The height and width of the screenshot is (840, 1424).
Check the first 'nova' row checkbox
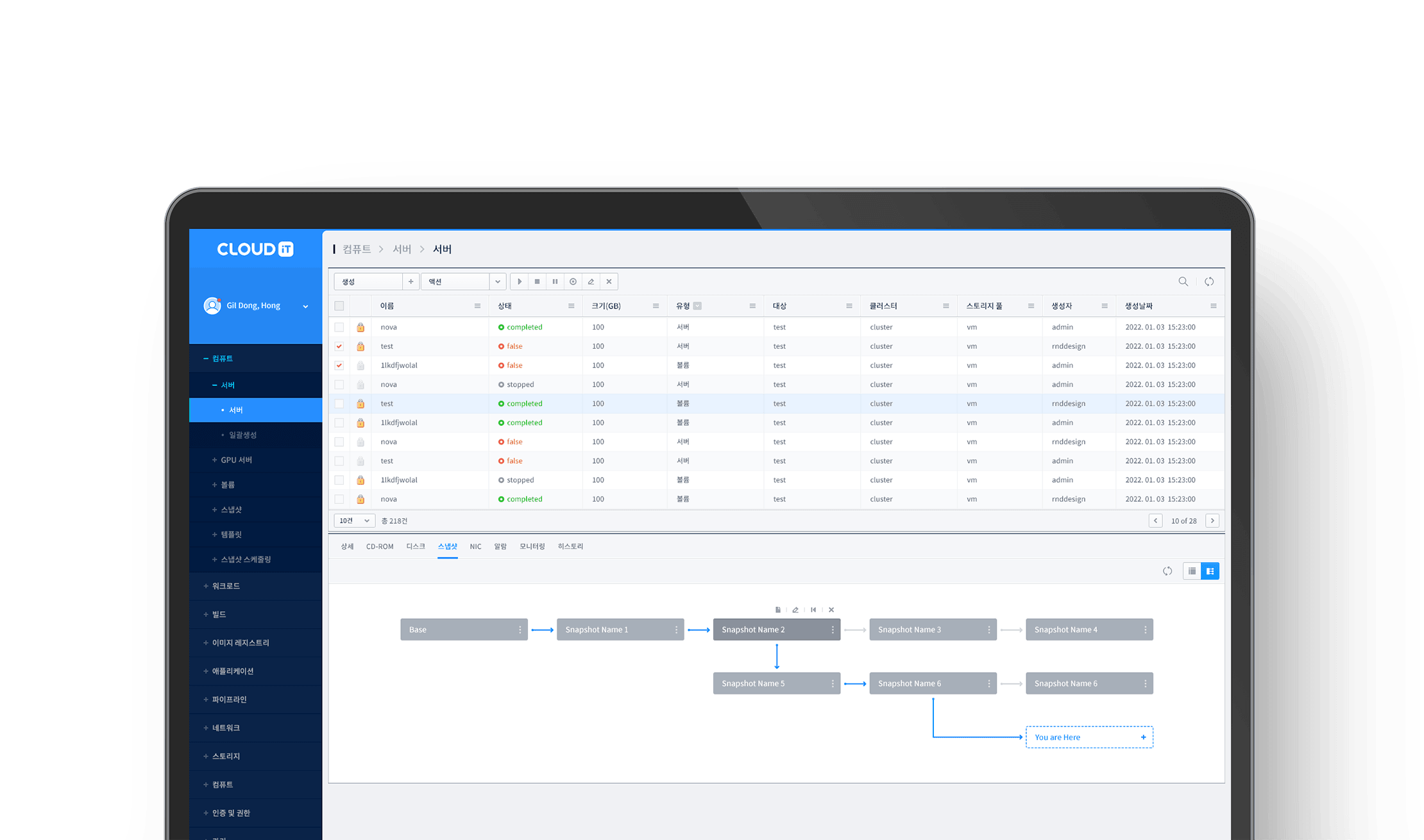339,327
